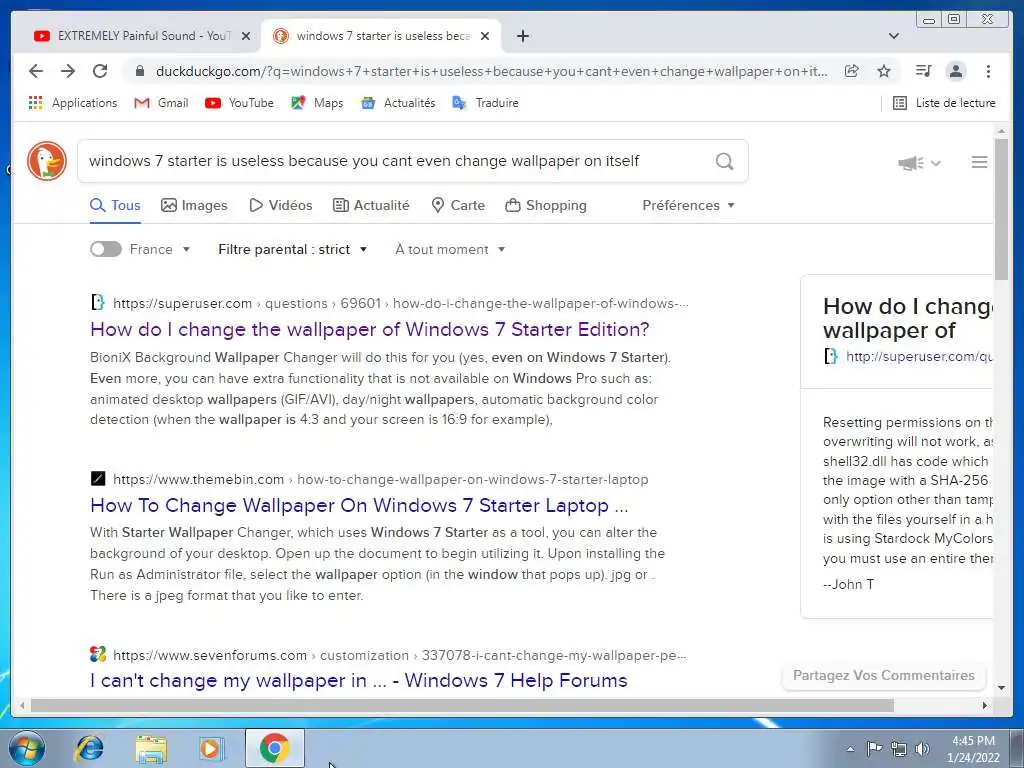1024x768 pixels.
Task: Open the Traduire bookmark
Action: click(486, 103)
